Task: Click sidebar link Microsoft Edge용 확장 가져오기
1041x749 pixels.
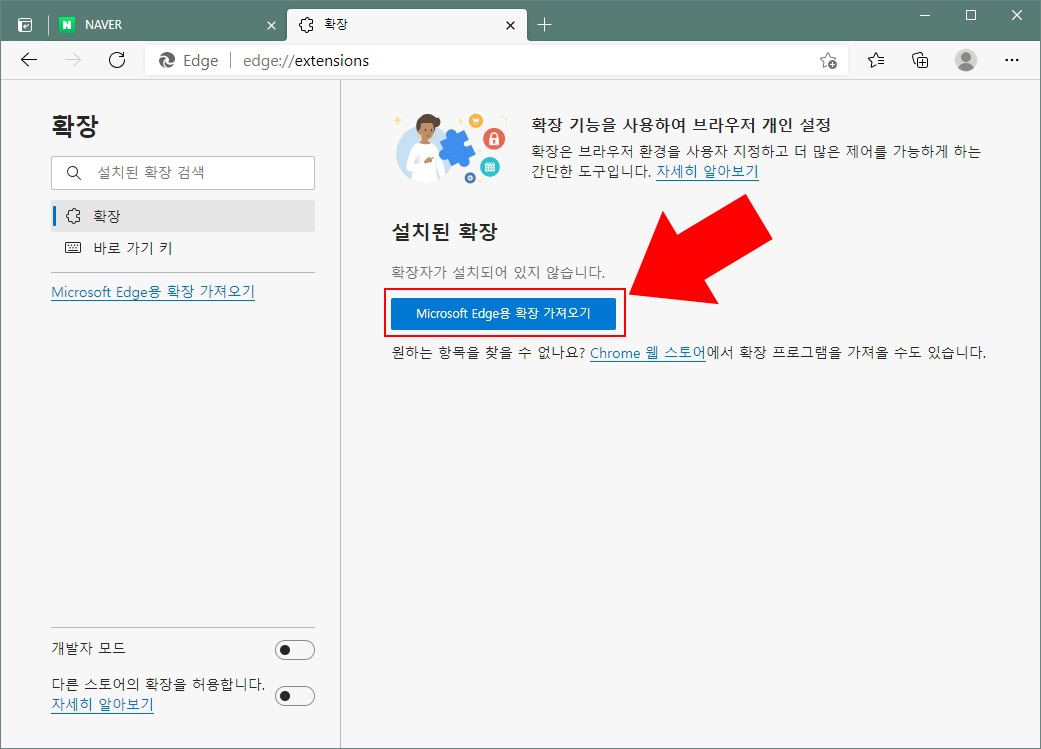Action: tap(153, 291)
